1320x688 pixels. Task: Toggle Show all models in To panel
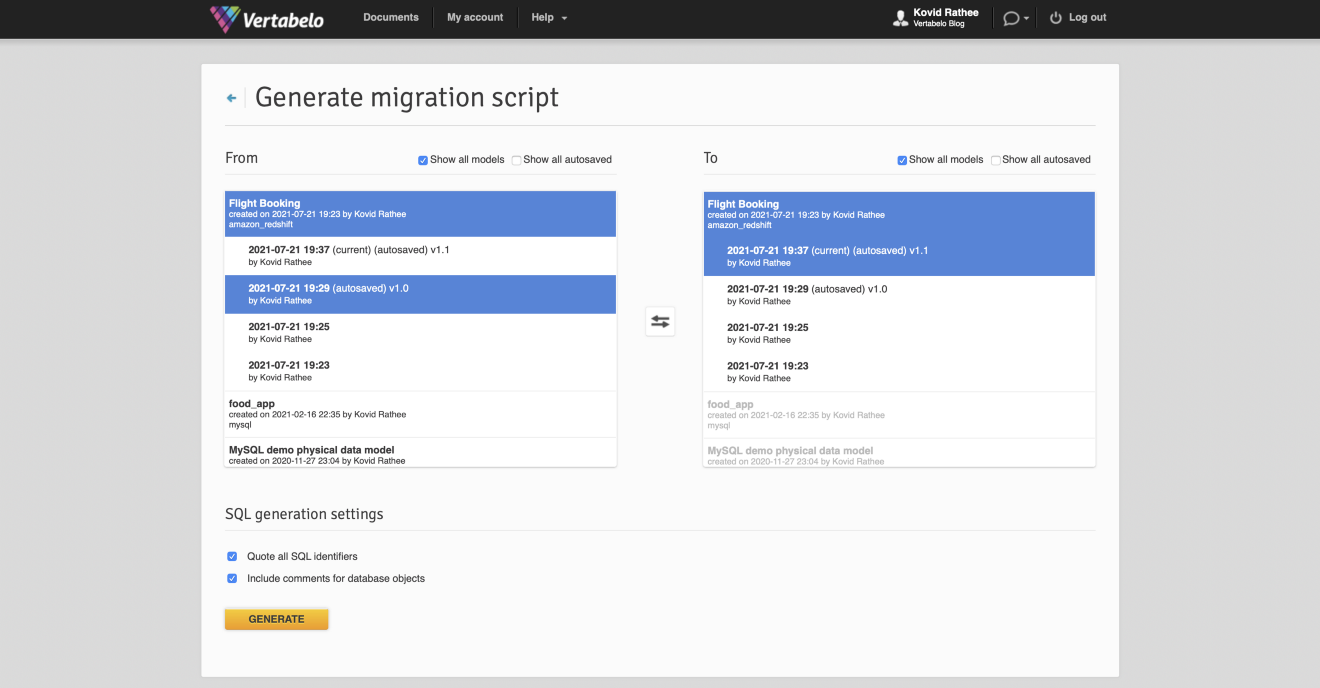(x=902, y=160)
